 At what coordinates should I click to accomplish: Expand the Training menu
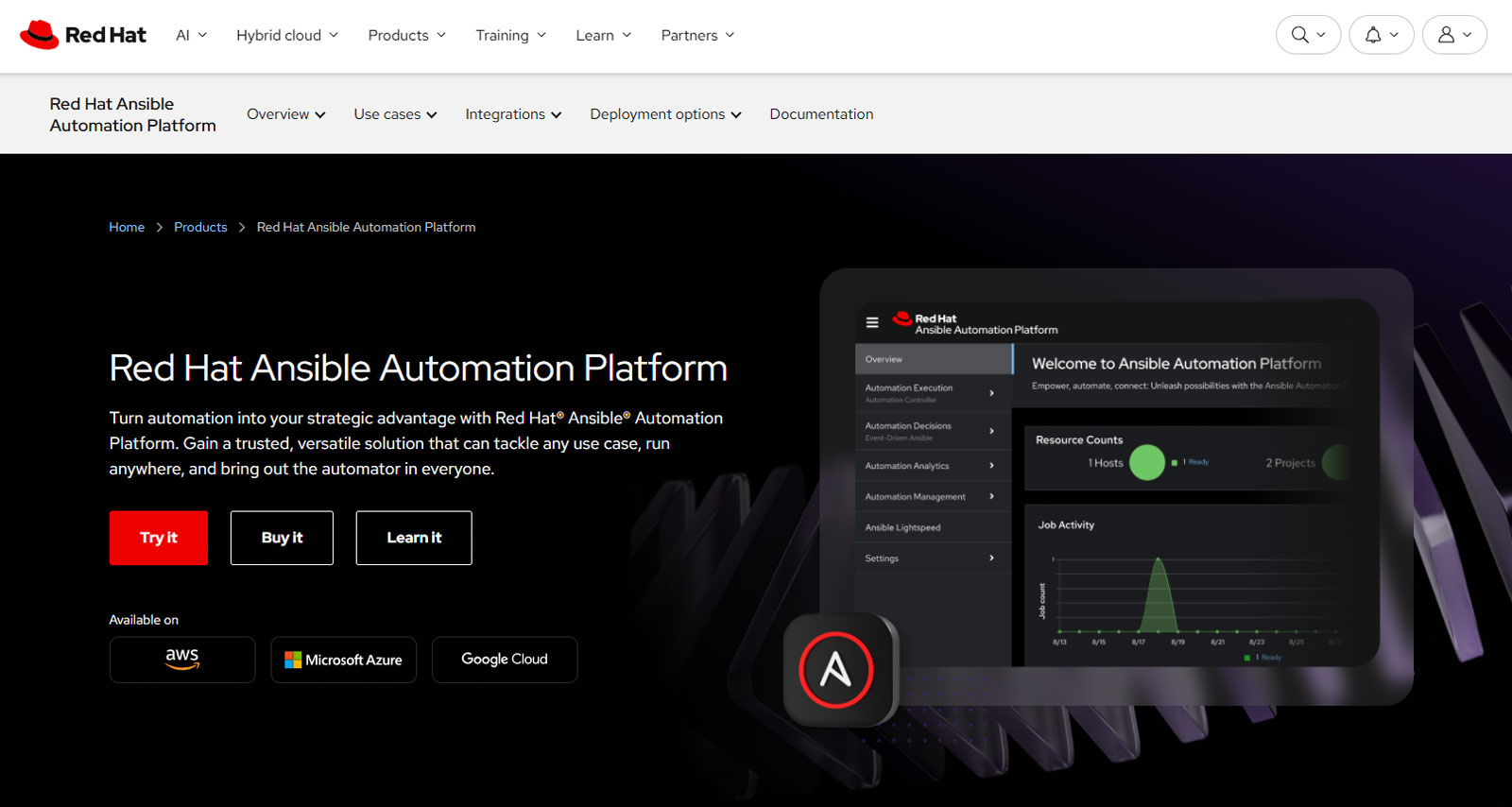[511, 35]
